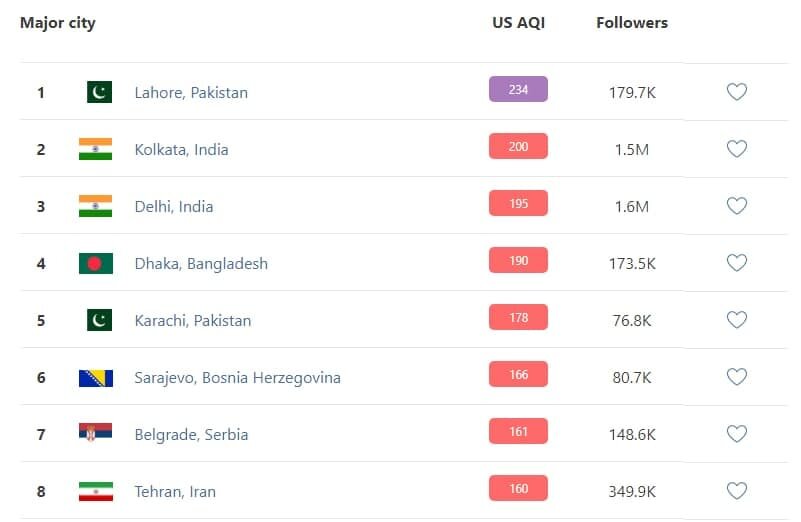Click the Major city column header
801x522 pixels.
(58, 22)
